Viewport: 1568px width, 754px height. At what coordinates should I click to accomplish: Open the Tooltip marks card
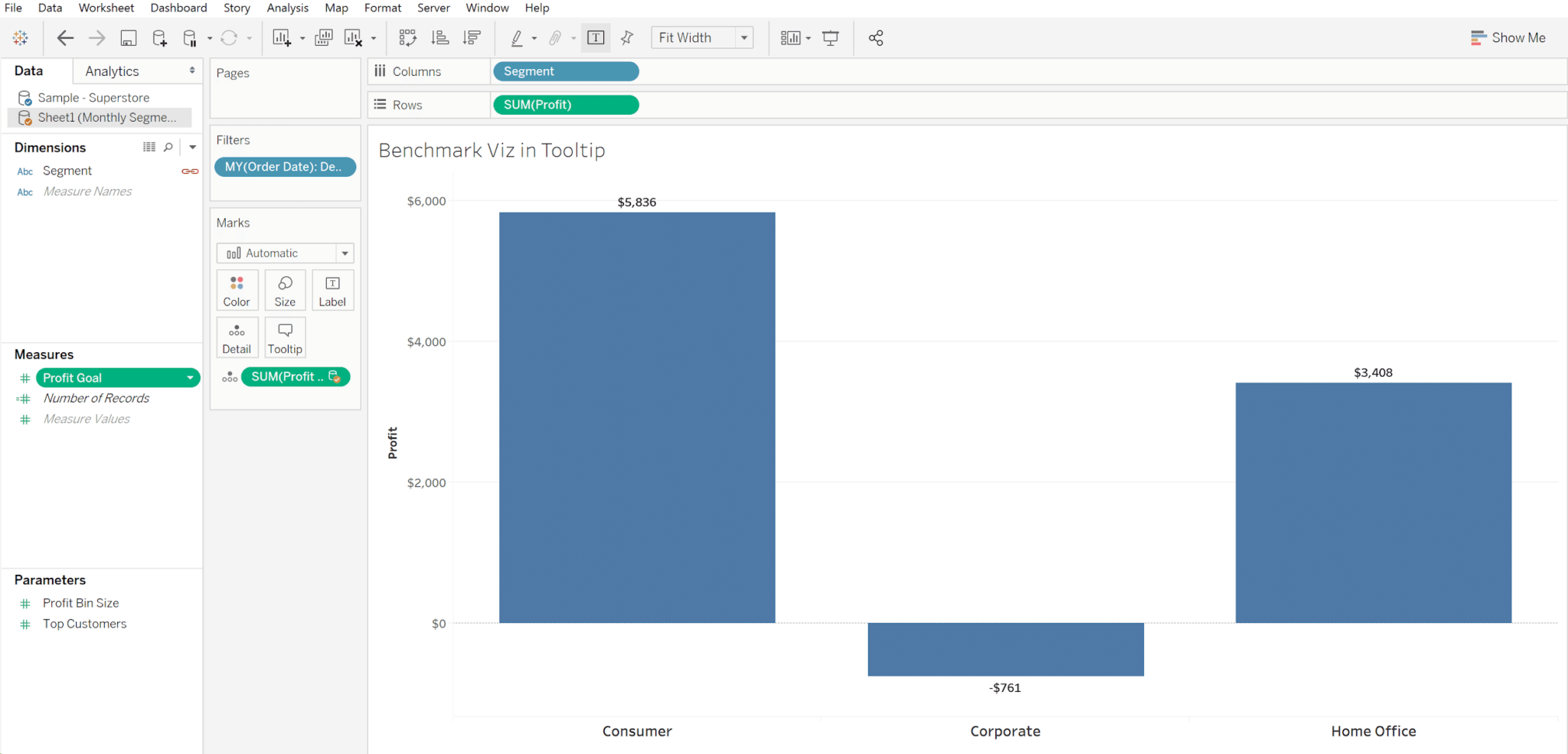pos(284,337)
